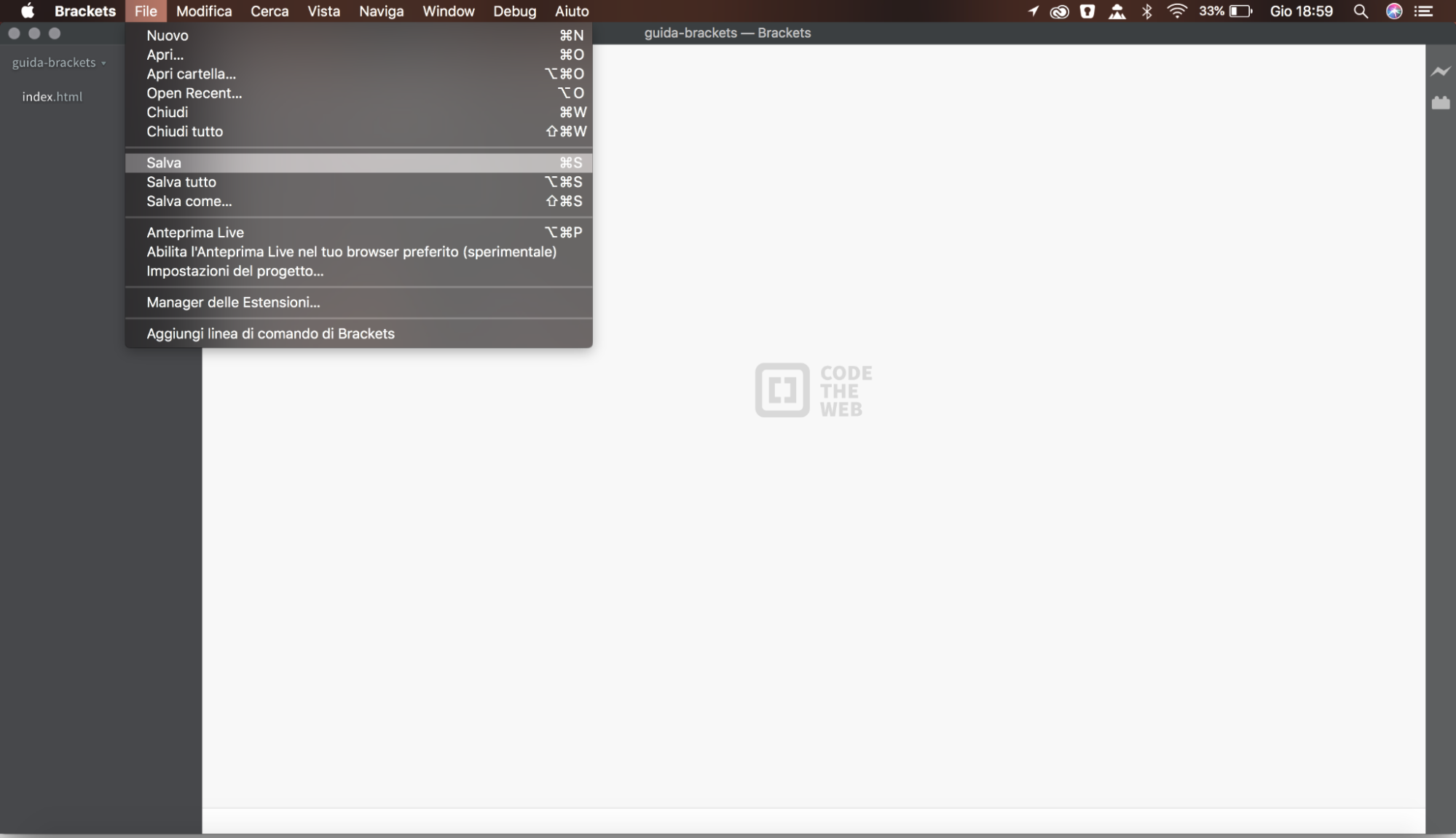Open the Extension Manager brick icon
Screen dimensions: 1456x838
point(1440,103)
